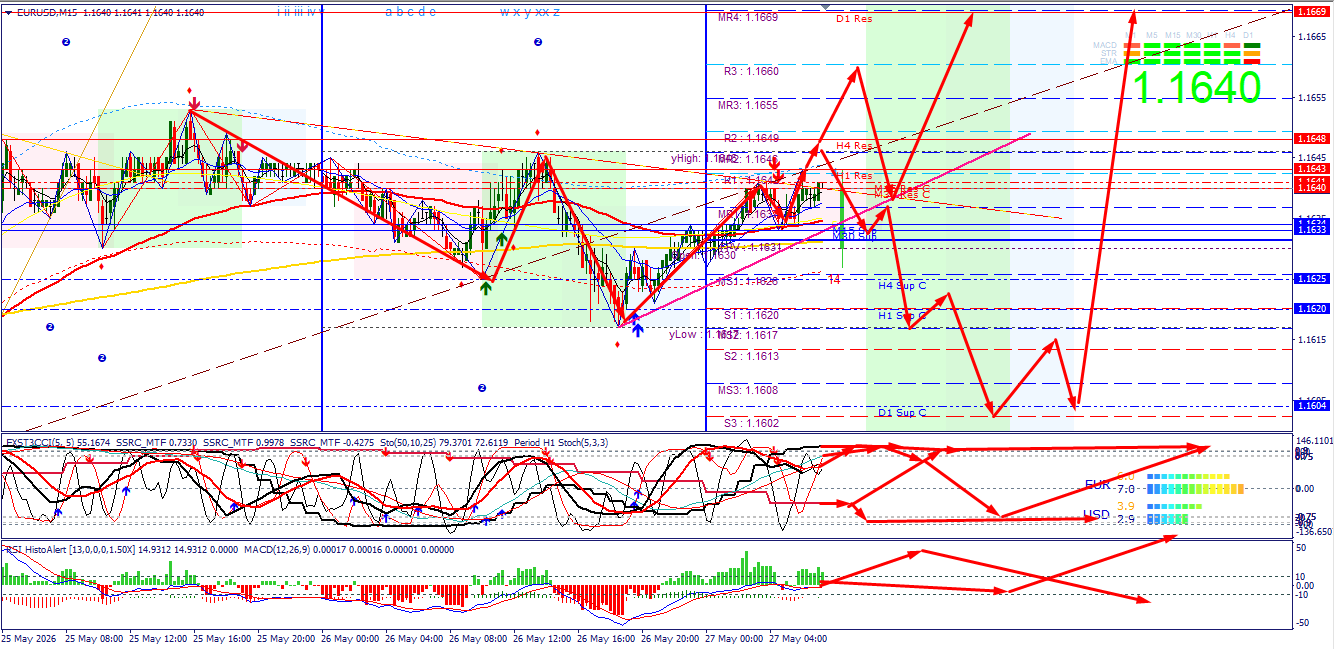
Task: Select blue circled 2 marker below EURUSD,M15 title
Action: point(66,42)
